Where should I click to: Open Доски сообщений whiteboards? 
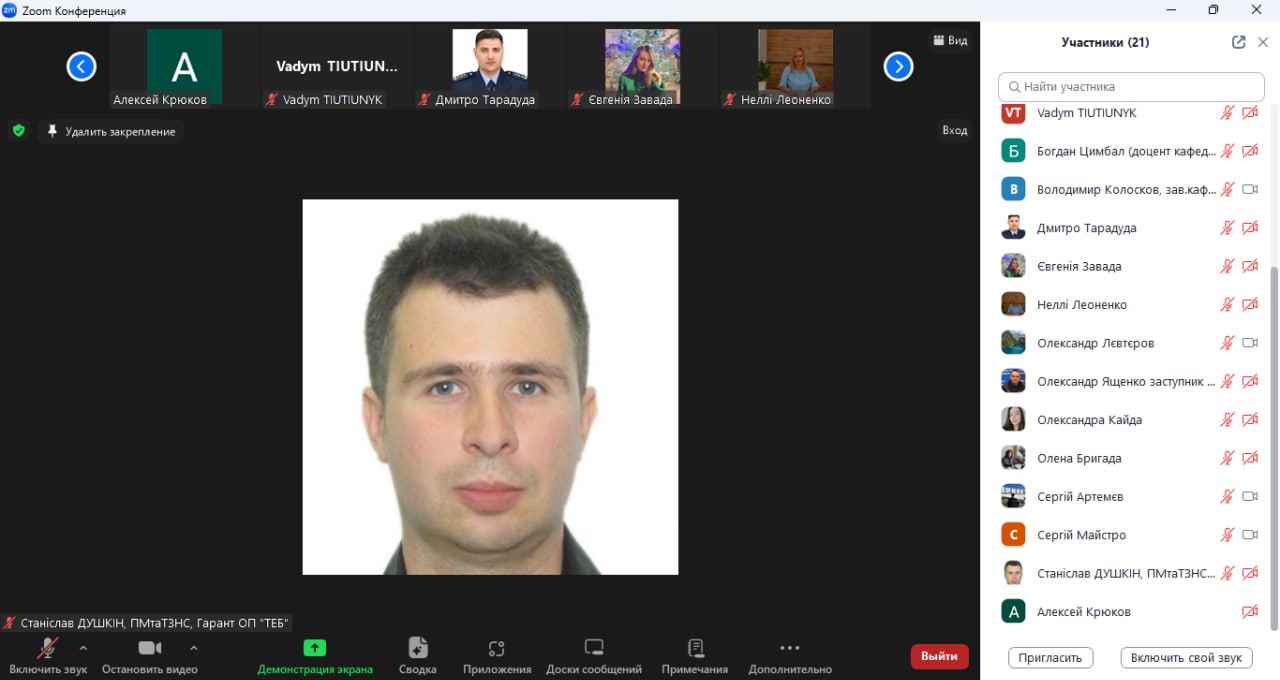click(594, 655)
